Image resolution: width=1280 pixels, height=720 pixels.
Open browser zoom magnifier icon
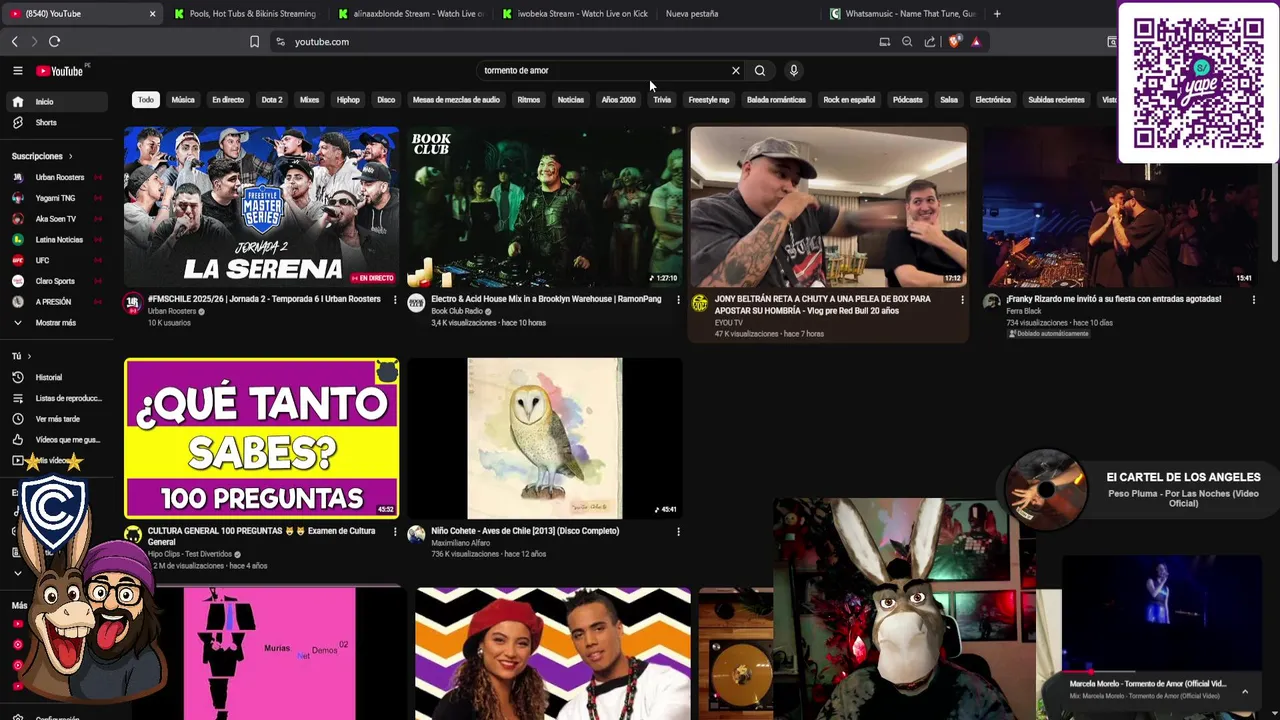[x=907, y=42]
